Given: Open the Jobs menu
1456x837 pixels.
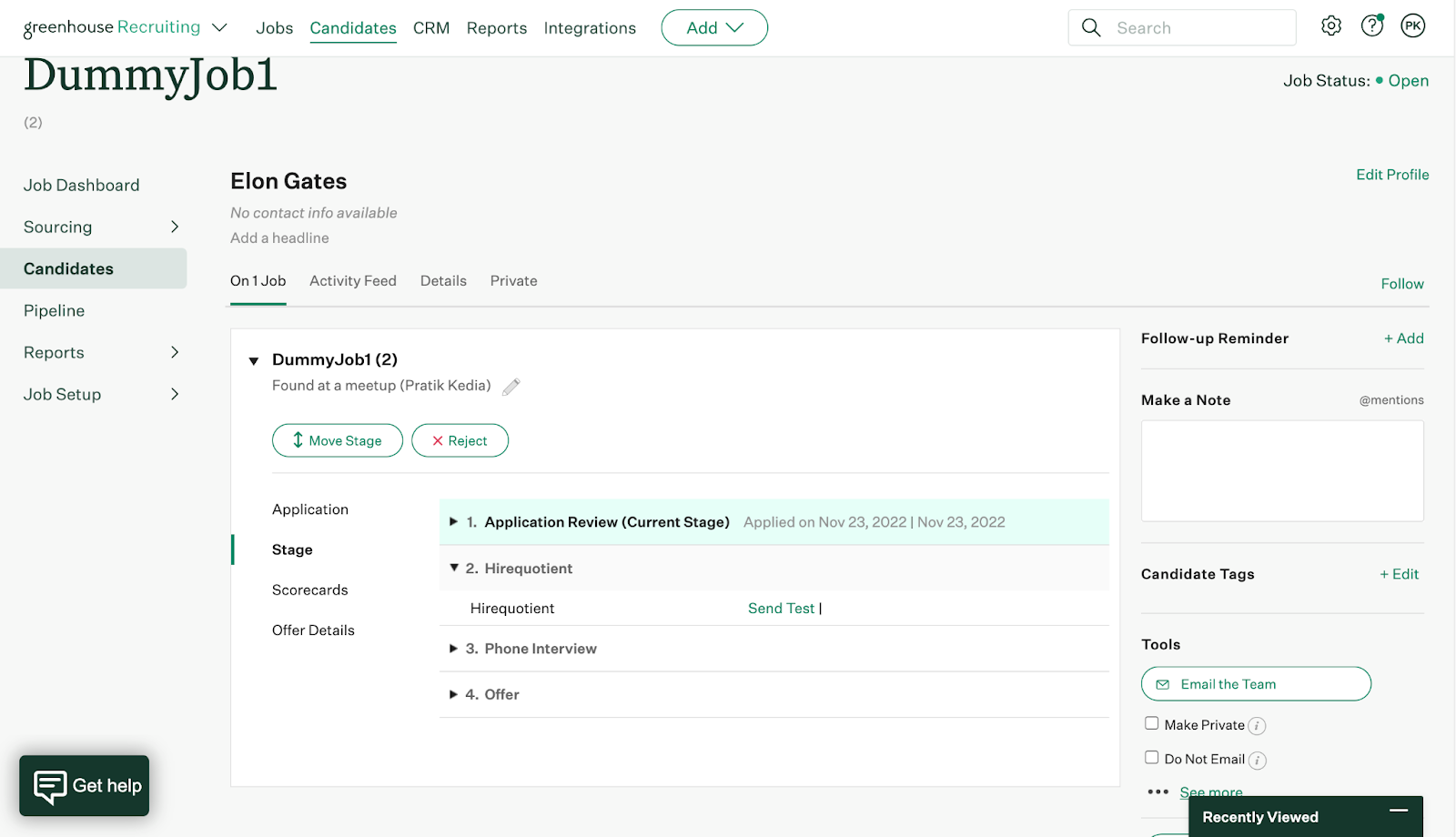Looking at the screenshot, I should click(x=274, y=28).
